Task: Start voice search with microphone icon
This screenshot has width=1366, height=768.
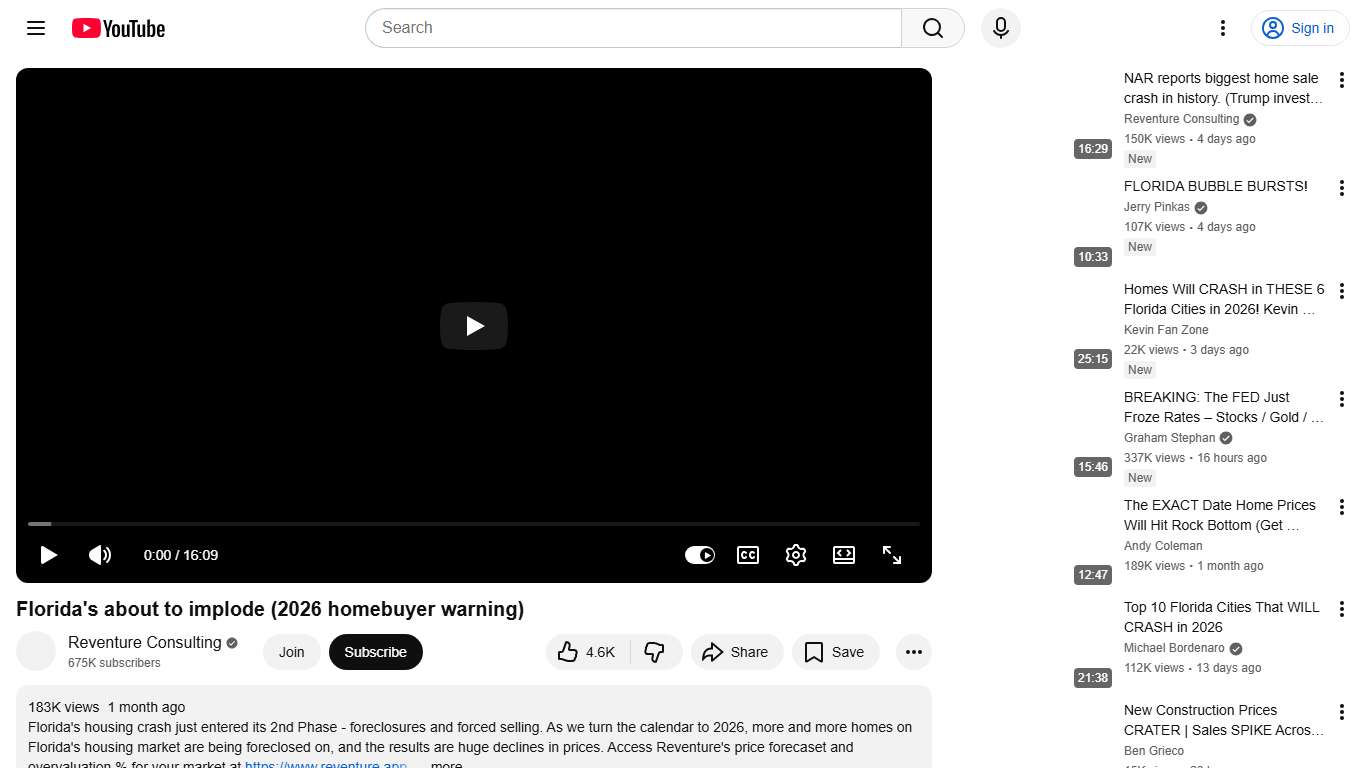Action: click(1001, 28)
